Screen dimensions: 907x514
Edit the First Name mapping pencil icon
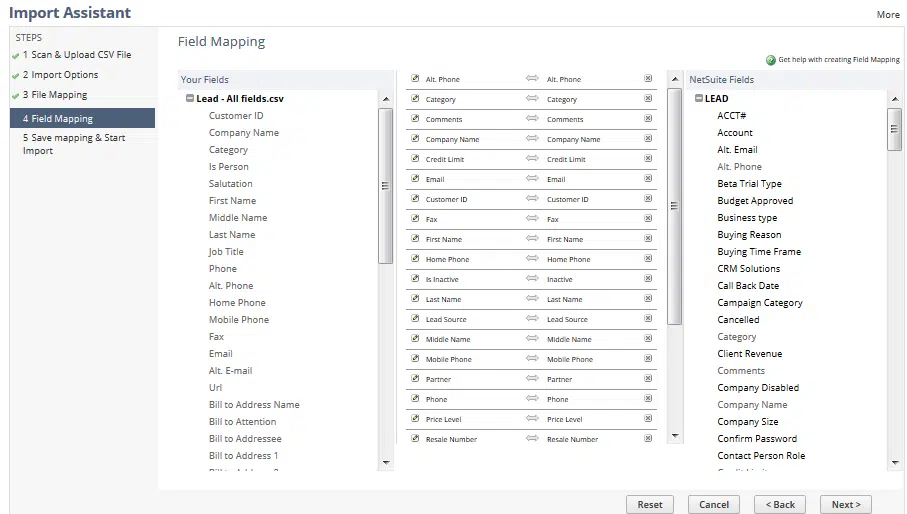[415, 238]
